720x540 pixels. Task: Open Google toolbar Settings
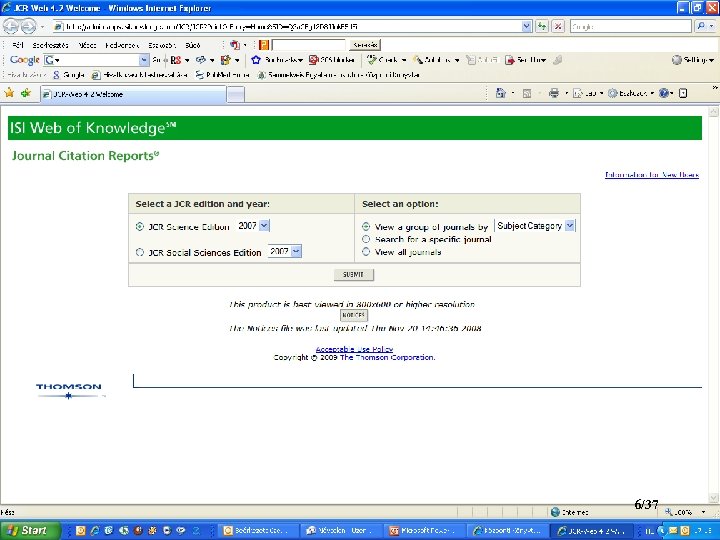pyautogui.click(x=692, y=60)
